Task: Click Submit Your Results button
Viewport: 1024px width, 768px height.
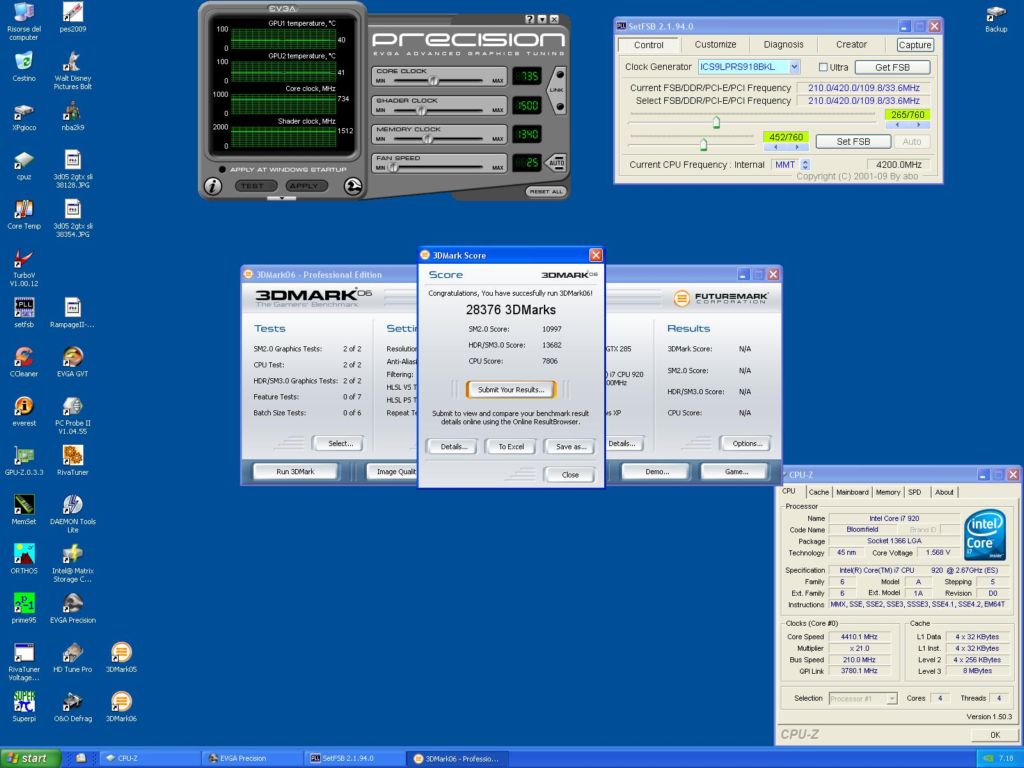Action: [511, 390]
